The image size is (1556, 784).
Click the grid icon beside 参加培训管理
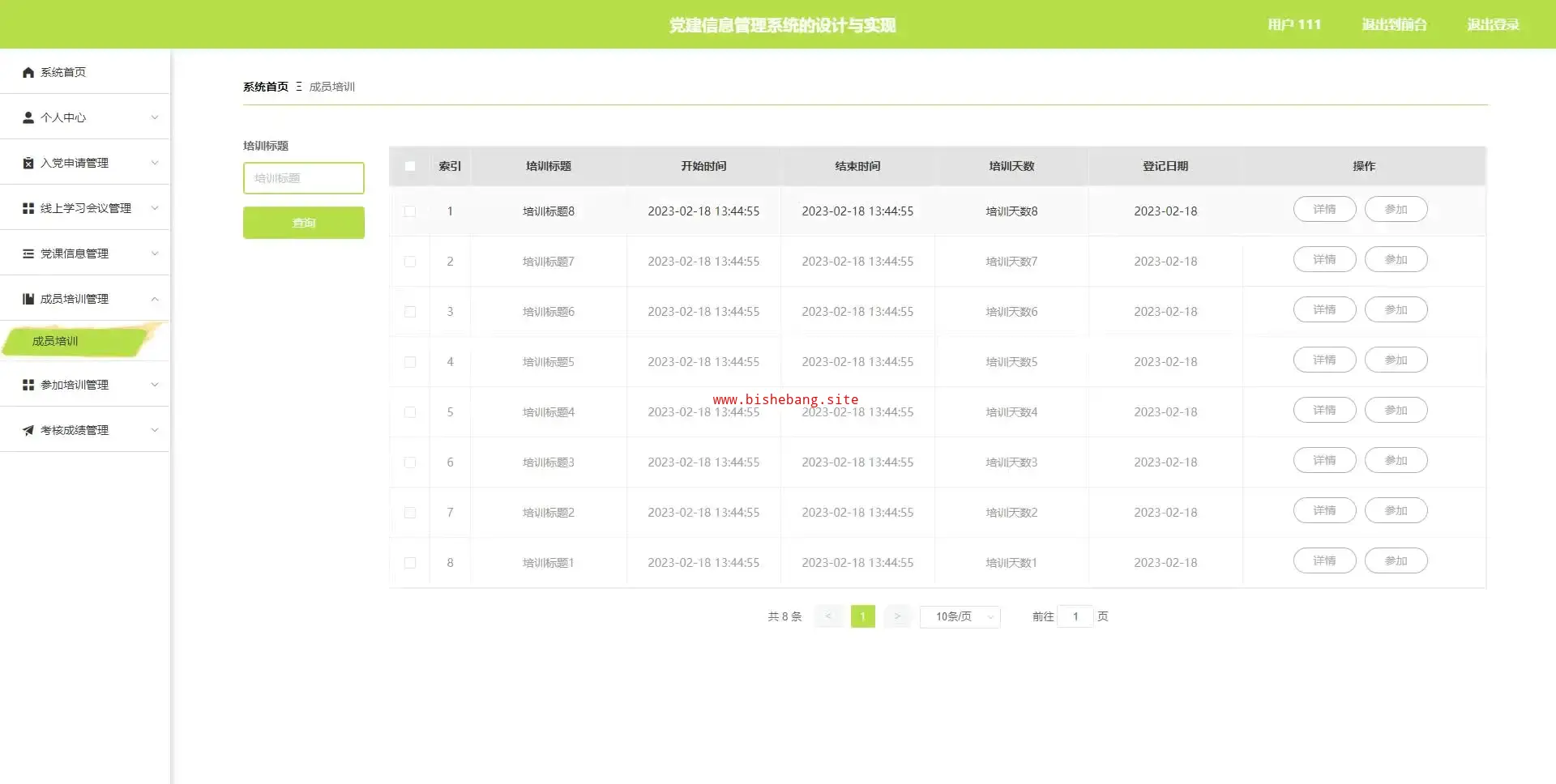coord(28,385)
